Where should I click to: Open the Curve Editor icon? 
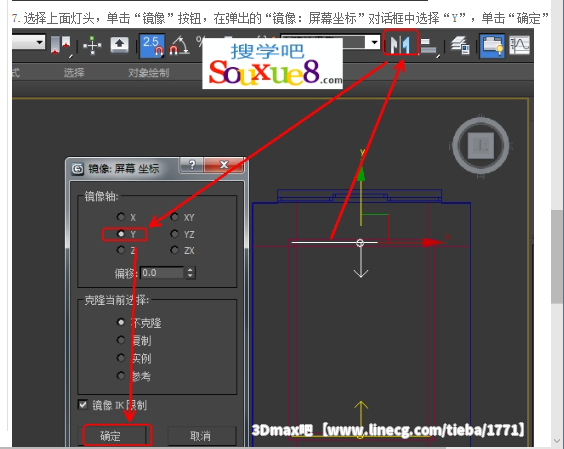pyautogui.click(x=519, y=46)
